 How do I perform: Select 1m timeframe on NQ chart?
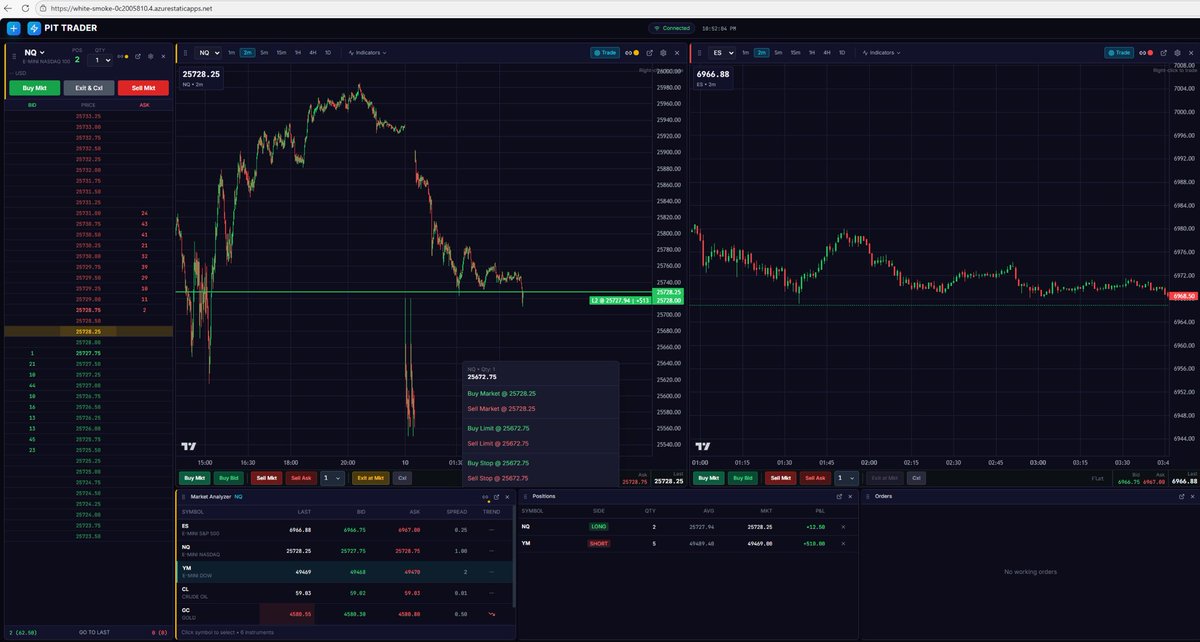point(231,52)
